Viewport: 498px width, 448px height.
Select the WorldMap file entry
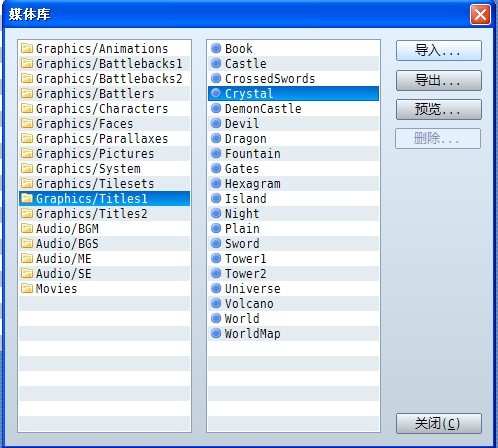[293, 333]
